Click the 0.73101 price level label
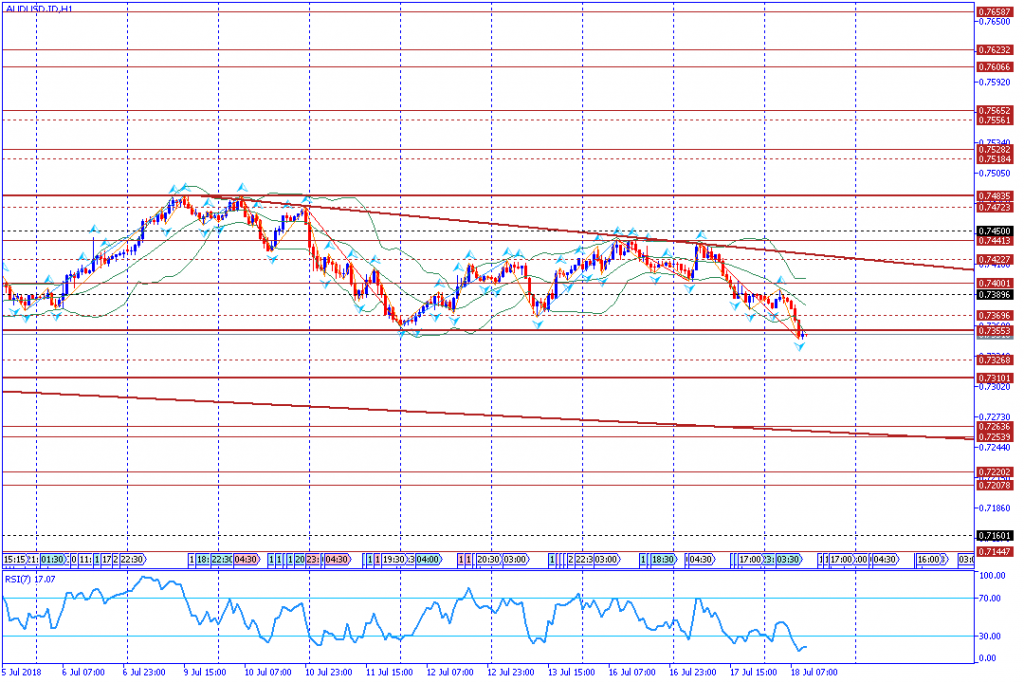The width and height of the screenshot is (1024, 683). point(995,378)
